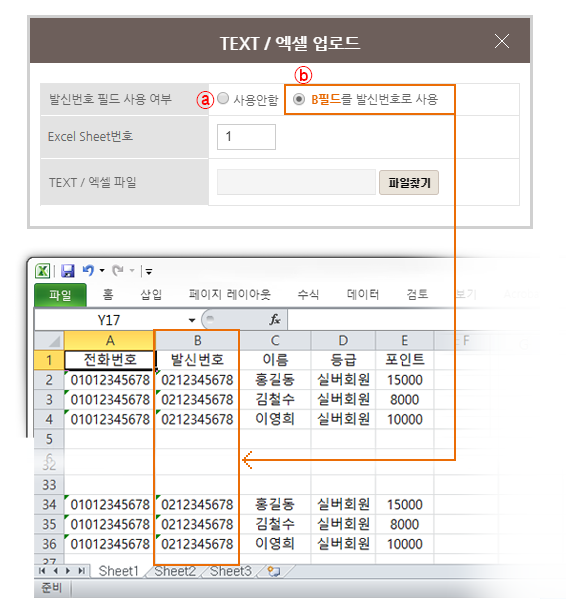Click the 파일찾기 button
The image size is (566, 616).
409,183
